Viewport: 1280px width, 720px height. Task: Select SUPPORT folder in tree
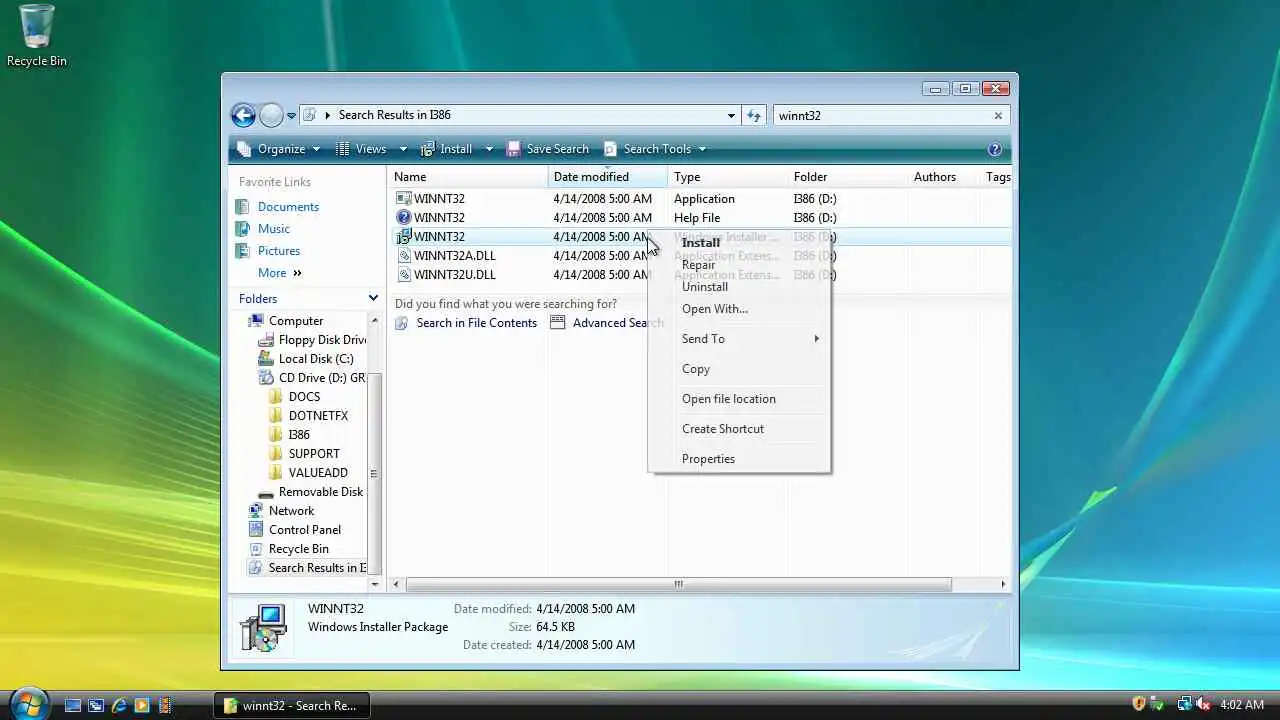(314, 454)
